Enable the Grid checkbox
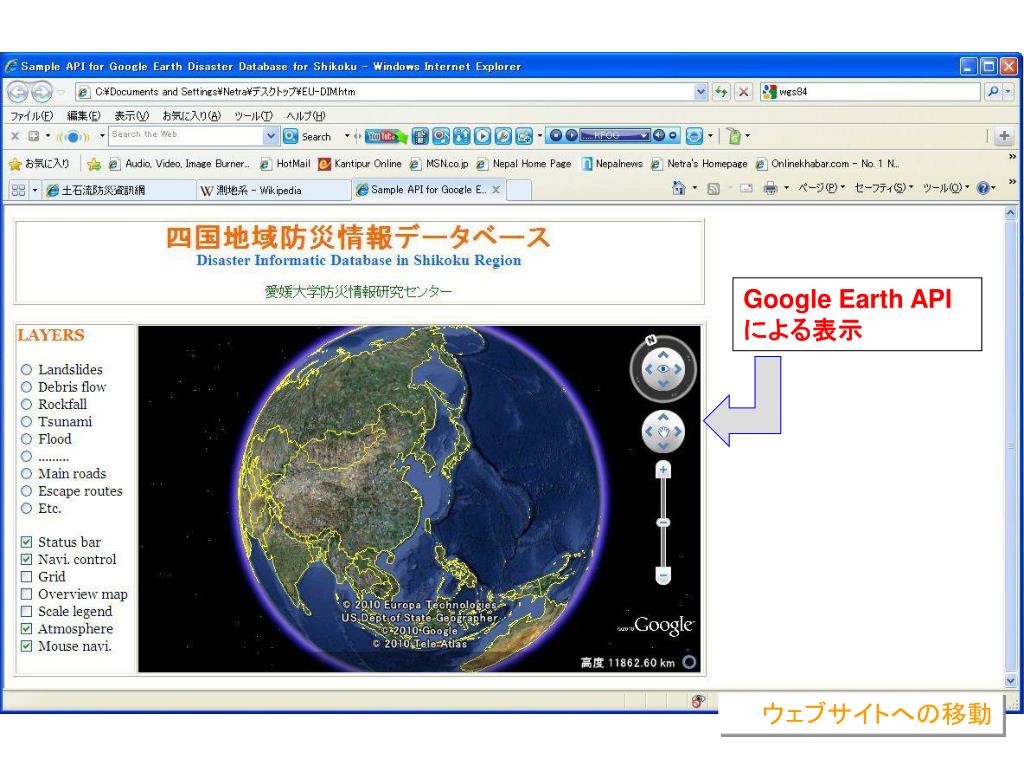Screen dimensions: 1024x768 (27, 577)
